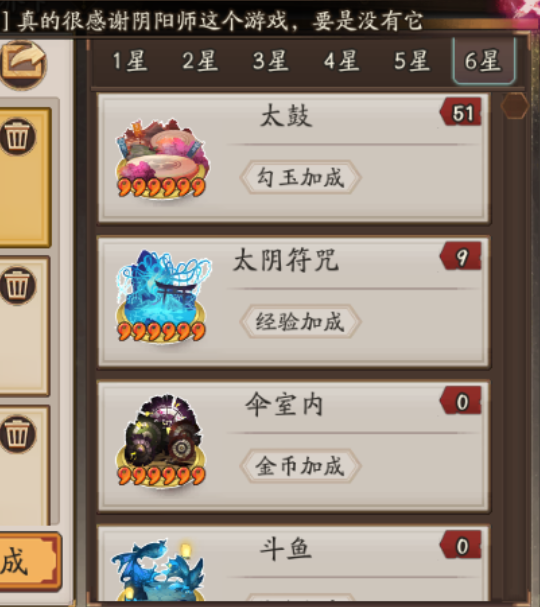
Task: Click the top trash can delete icon
Action: [x=18, y=137]
